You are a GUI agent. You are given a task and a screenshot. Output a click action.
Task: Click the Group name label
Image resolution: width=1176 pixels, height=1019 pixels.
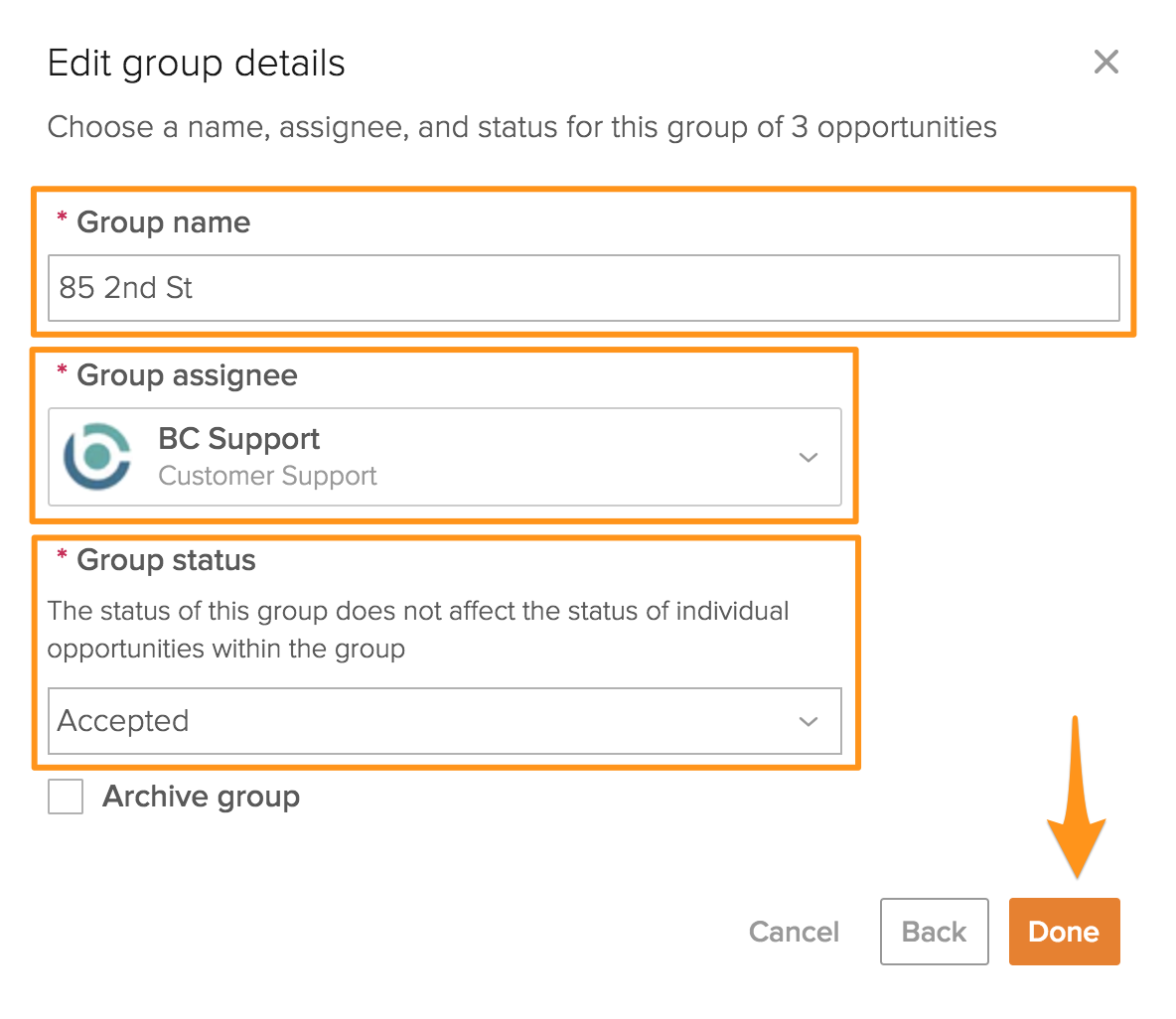(x=163, y=222)
